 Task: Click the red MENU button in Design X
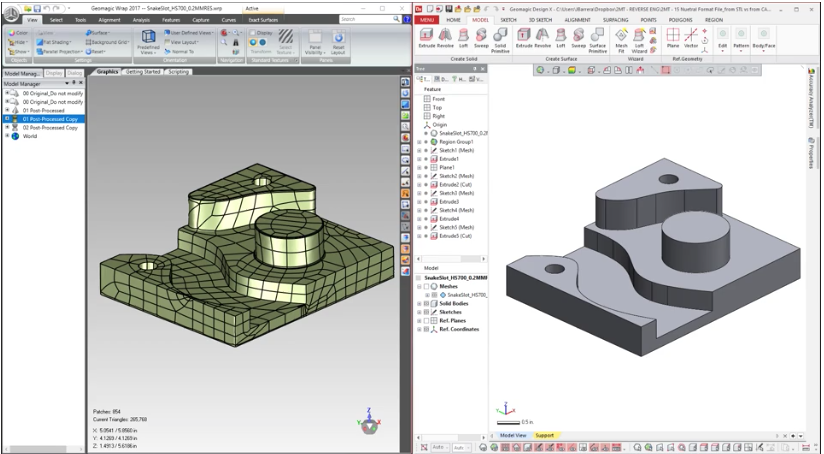427,20
